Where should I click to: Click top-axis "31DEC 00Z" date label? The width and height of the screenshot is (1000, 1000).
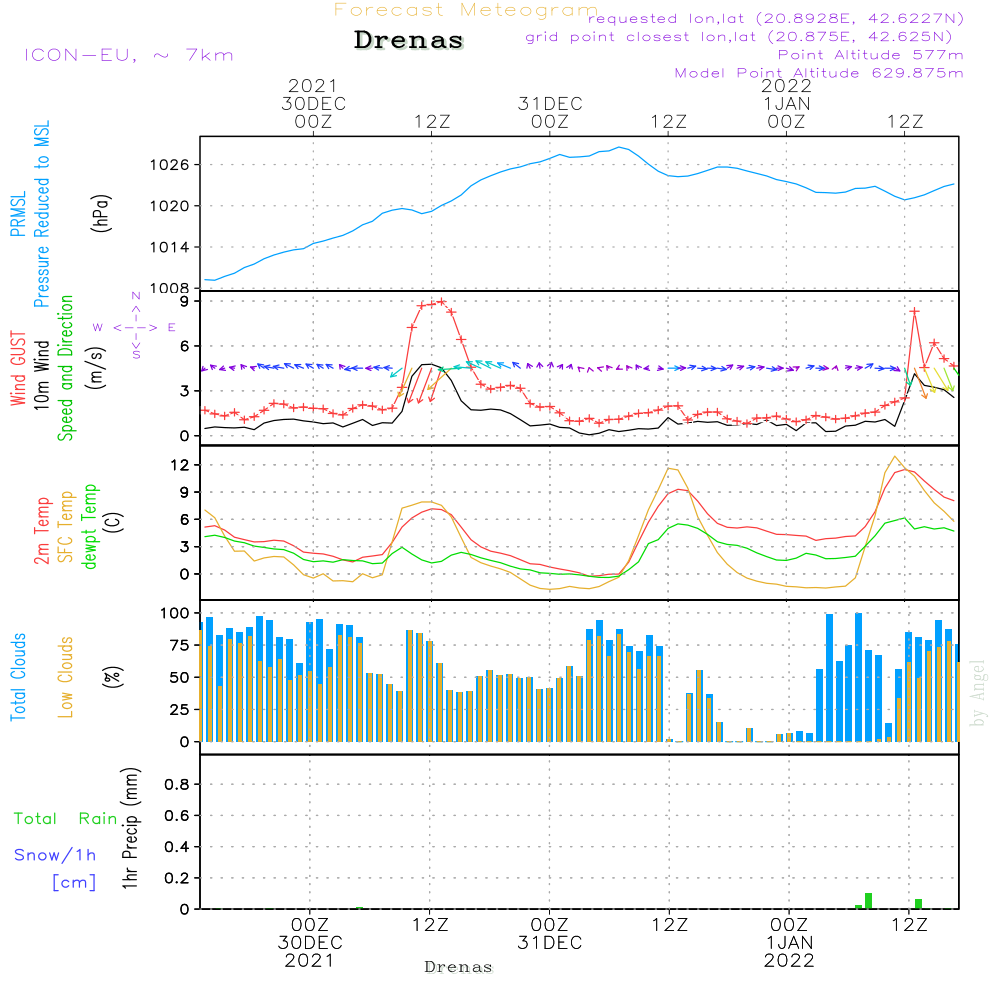tap(550, 113)
